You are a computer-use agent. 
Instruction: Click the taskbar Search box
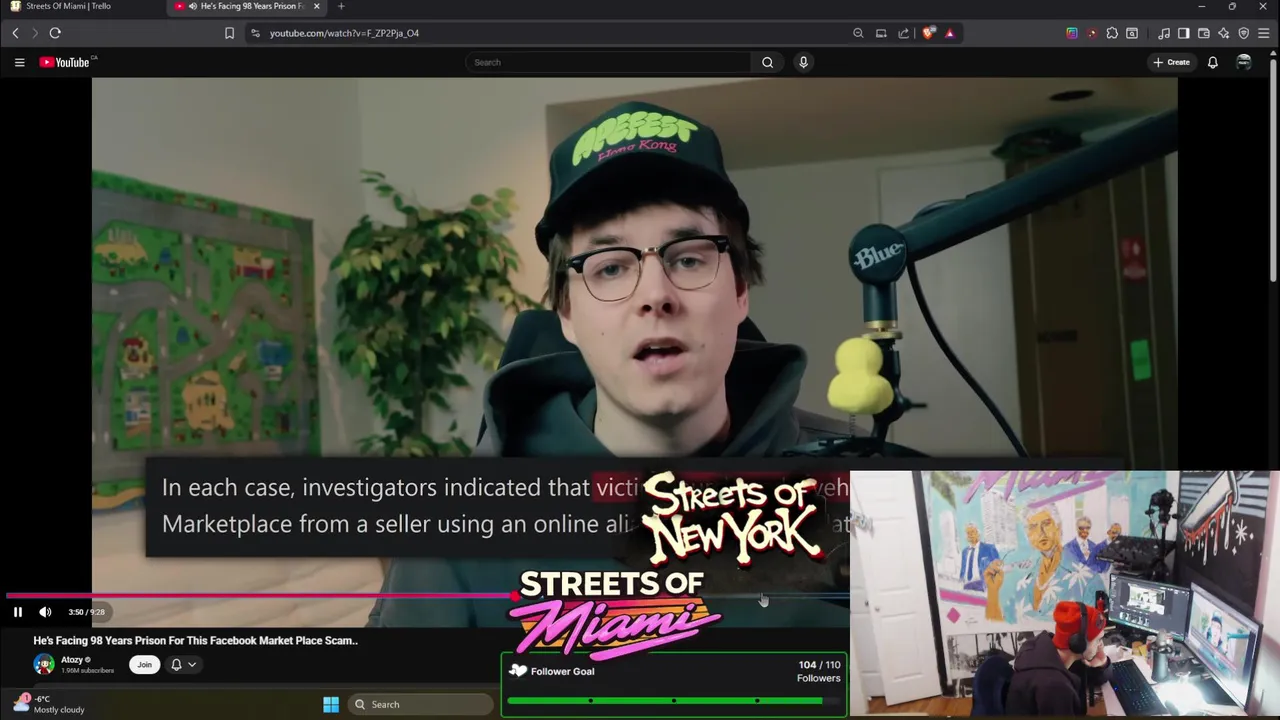(420, 704)
